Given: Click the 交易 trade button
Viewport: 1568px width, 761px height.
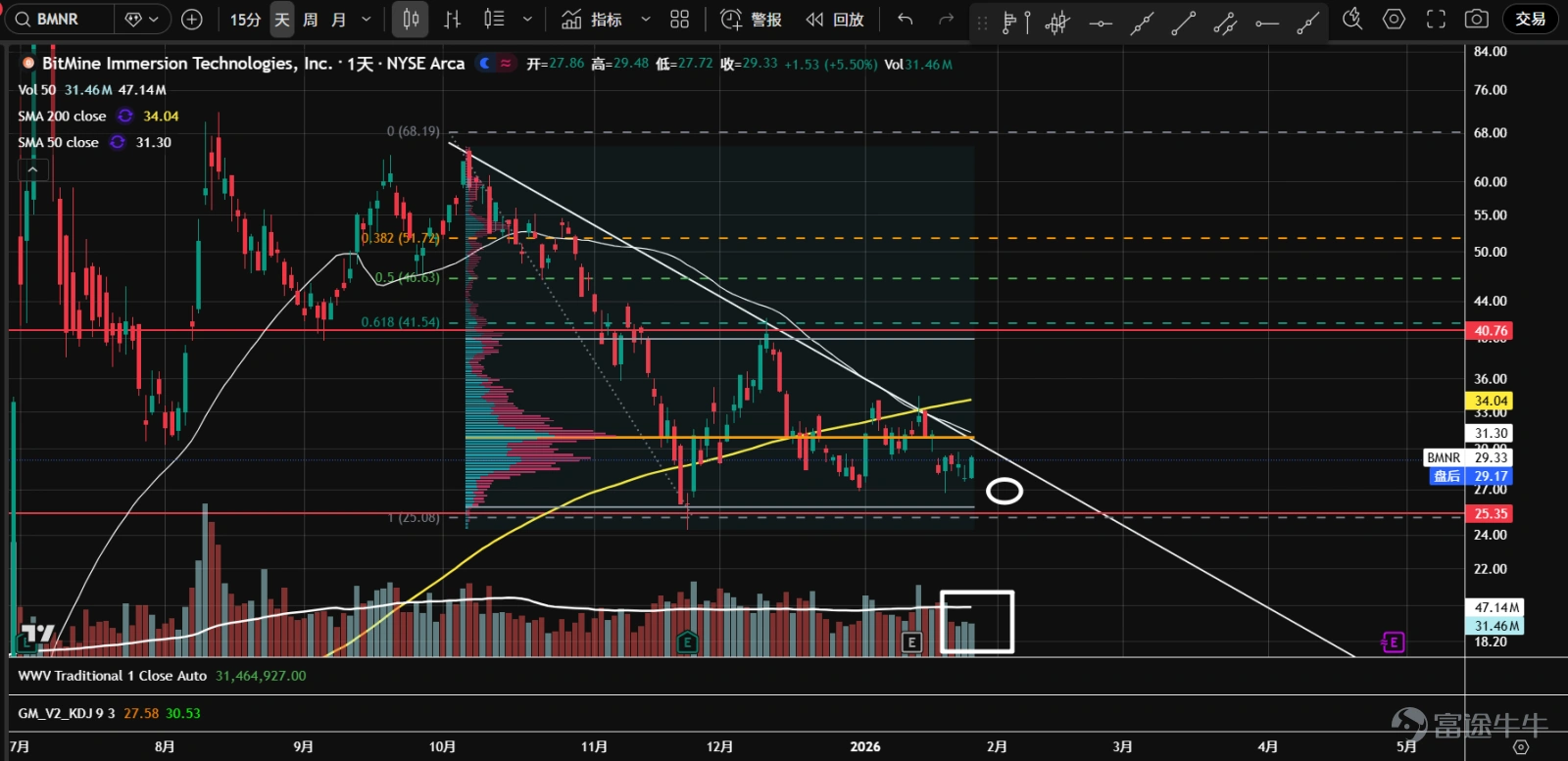Looking at the screenshot, I should click(1530, 19).
